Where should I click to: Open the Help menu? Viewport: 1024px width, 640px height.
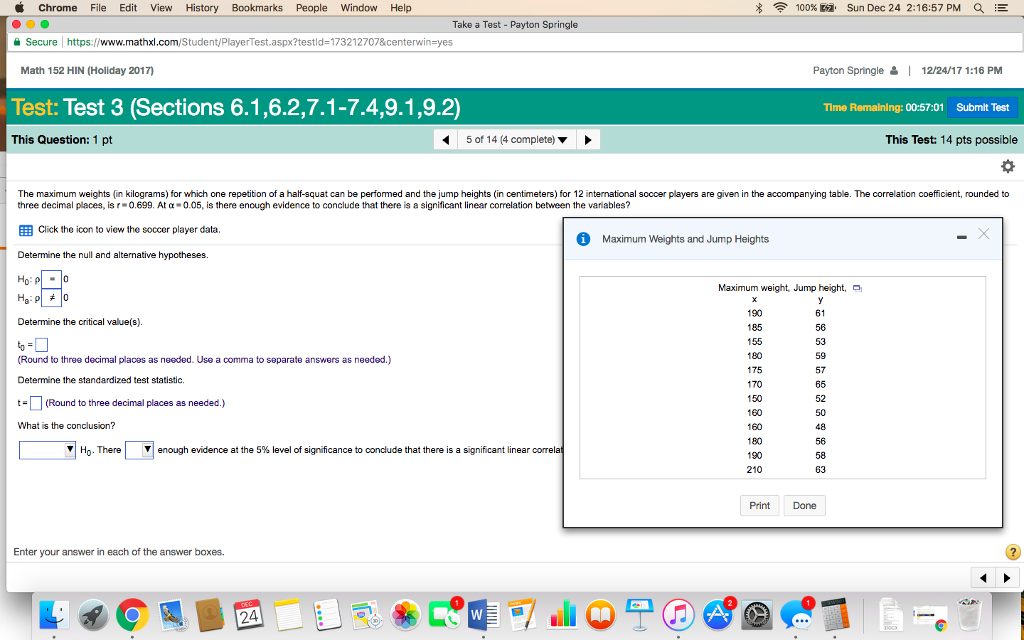coord(401,8)
